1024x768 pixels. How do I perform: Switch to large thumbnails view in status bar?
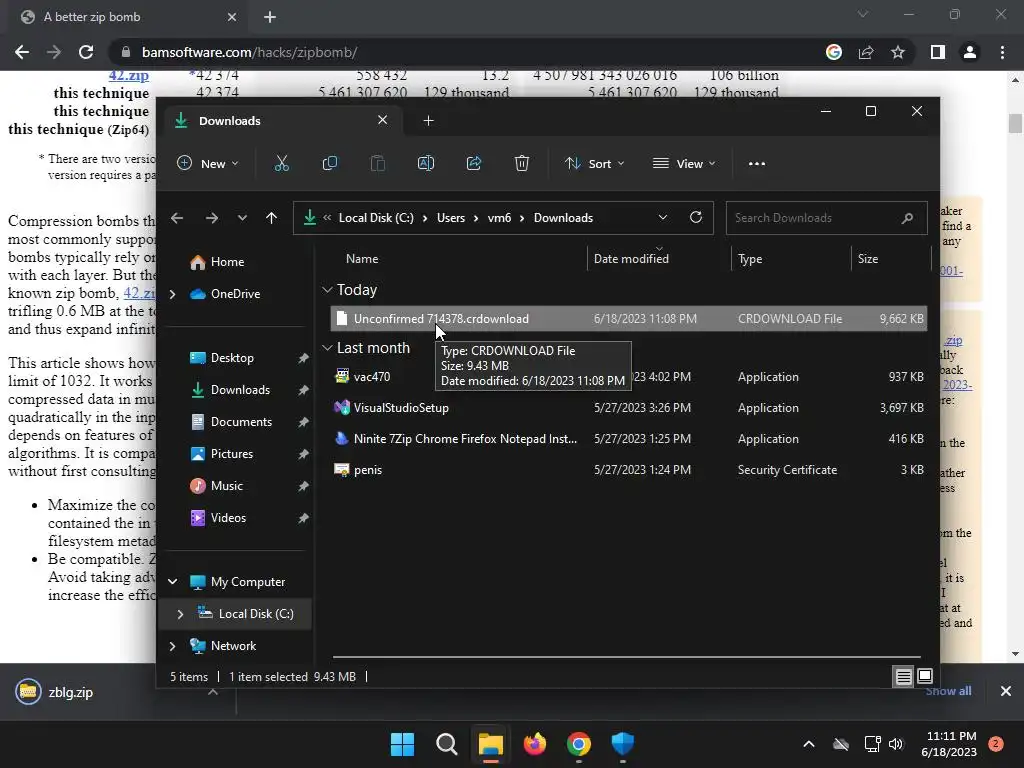pos(925,676)
